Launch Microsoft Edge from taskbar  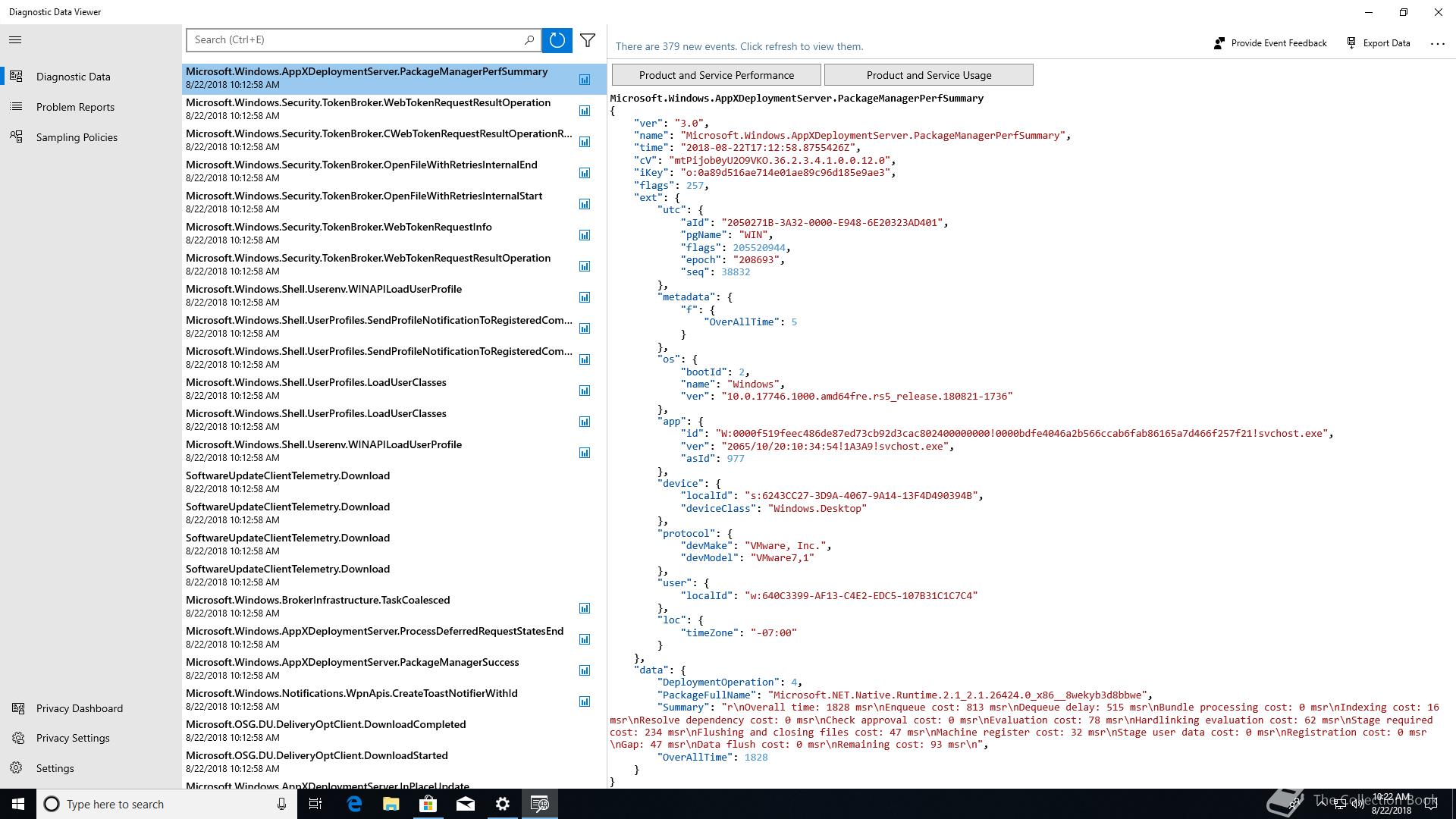pyautogui.click(x=354, y=804)
